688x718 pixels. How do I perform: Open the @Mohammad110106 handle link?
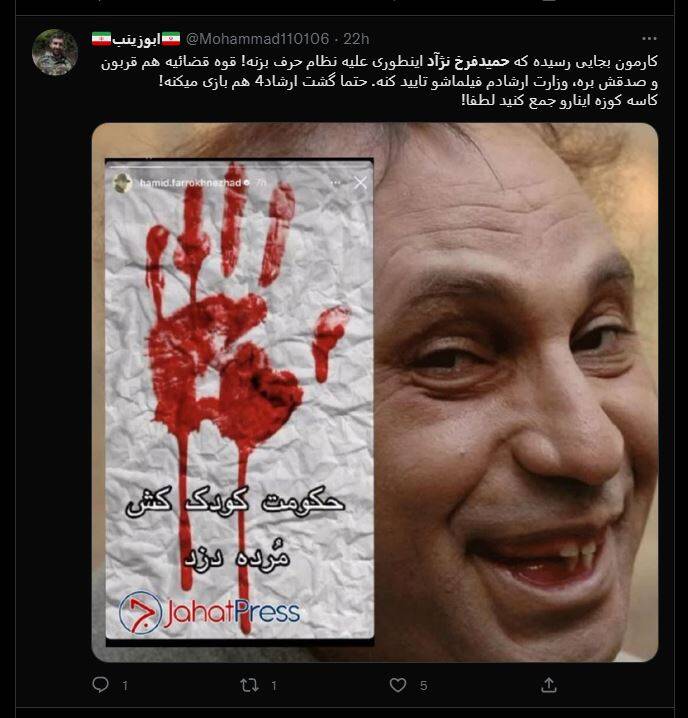pos(257,39)
